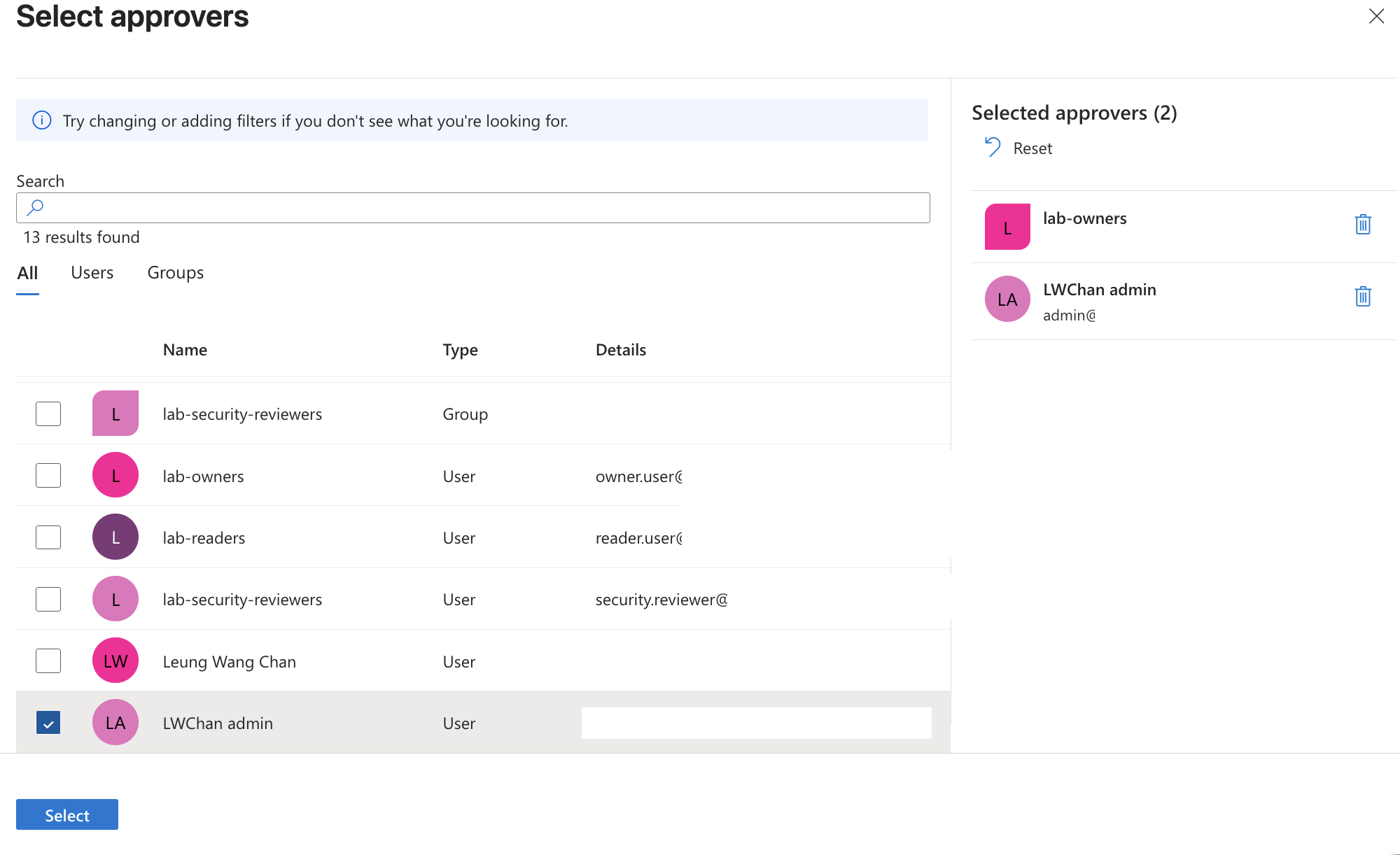Click LWChan admin name in selected approvers
The height and width of the screenshot is (855, 1400).
[1099, 290]
